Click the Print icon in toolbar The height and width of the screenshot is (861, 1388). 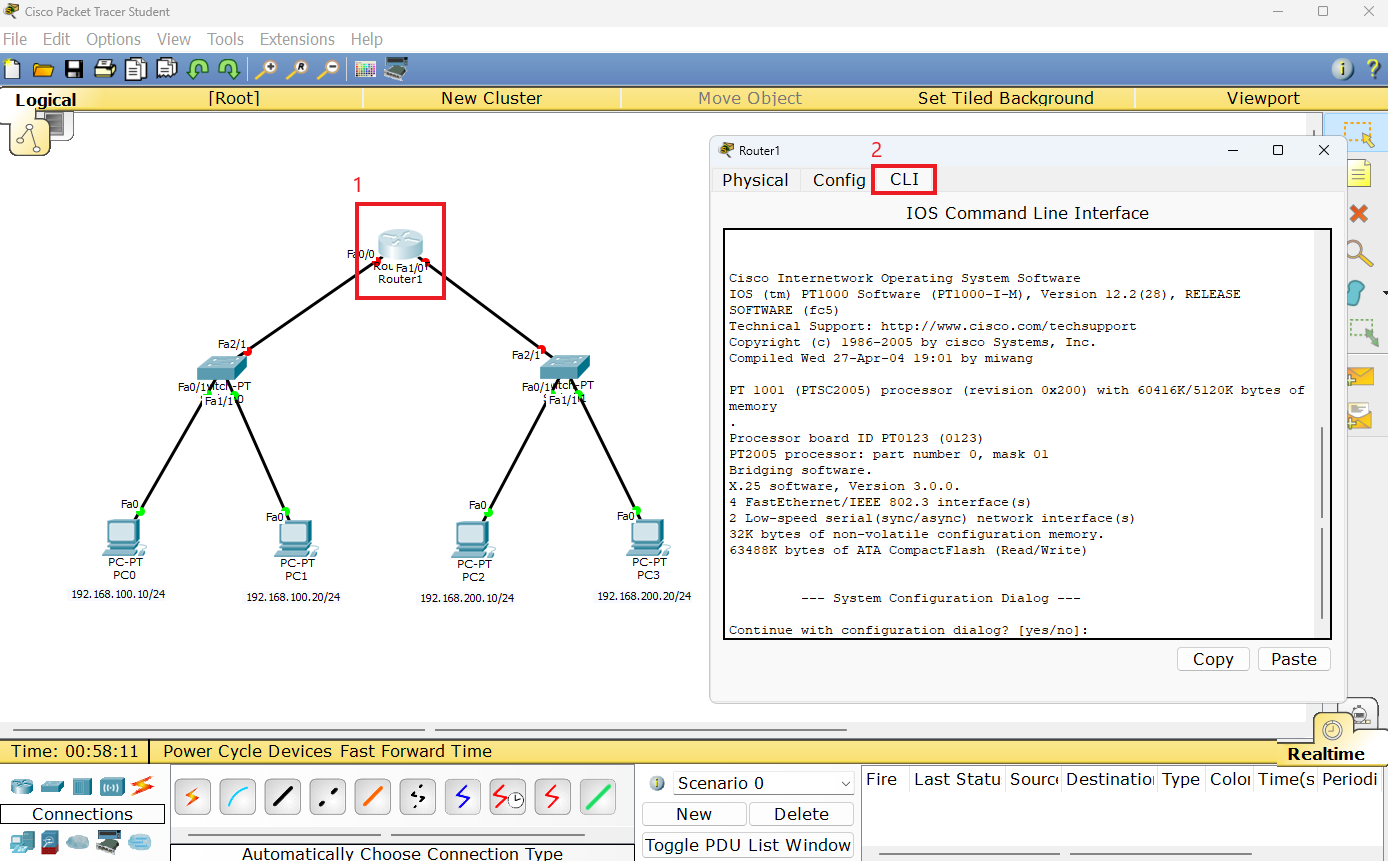[x=105, y=69]
